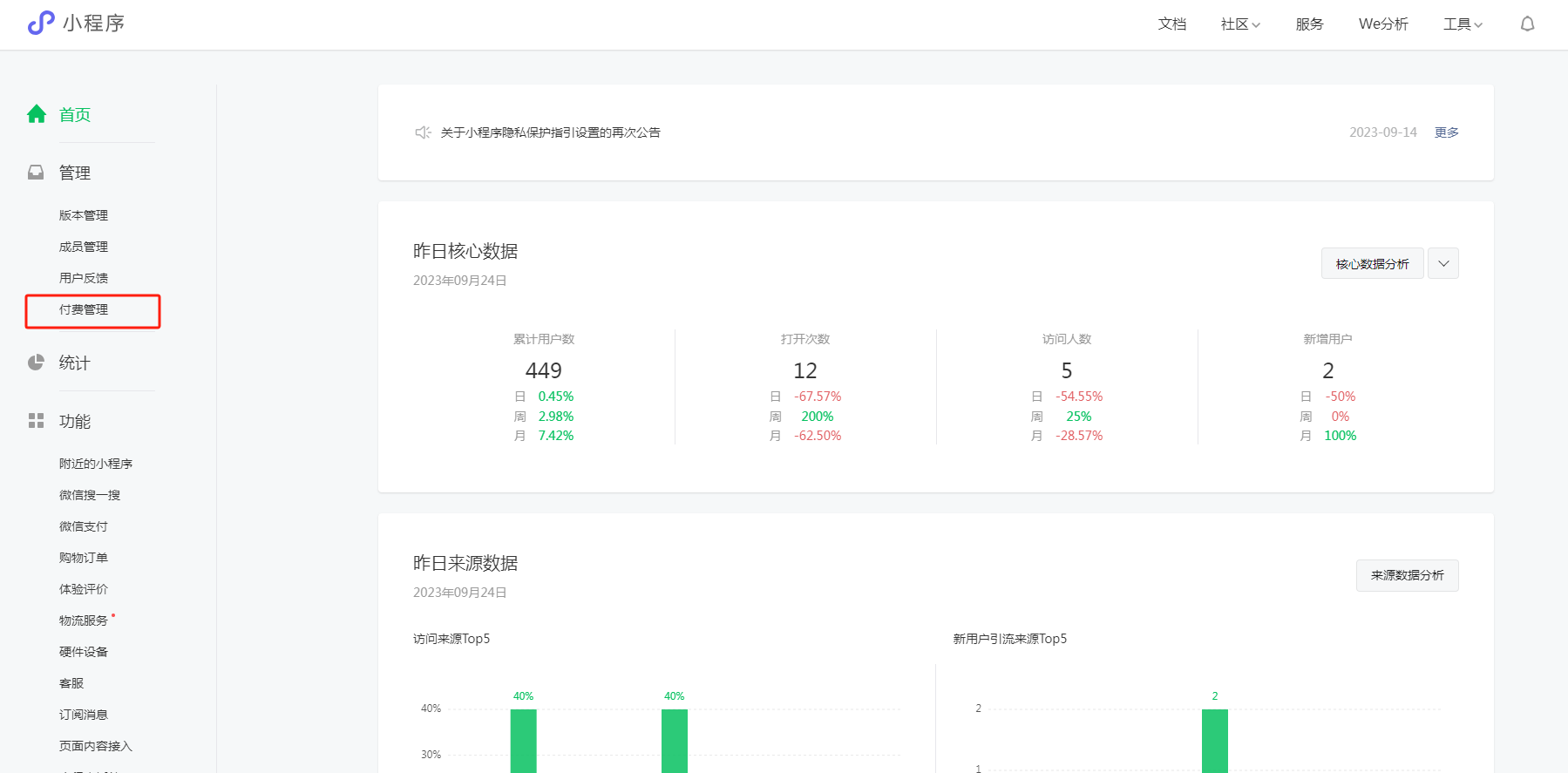
Task: Click the 访问来源Top5 chart title
Action: [451, 639]
